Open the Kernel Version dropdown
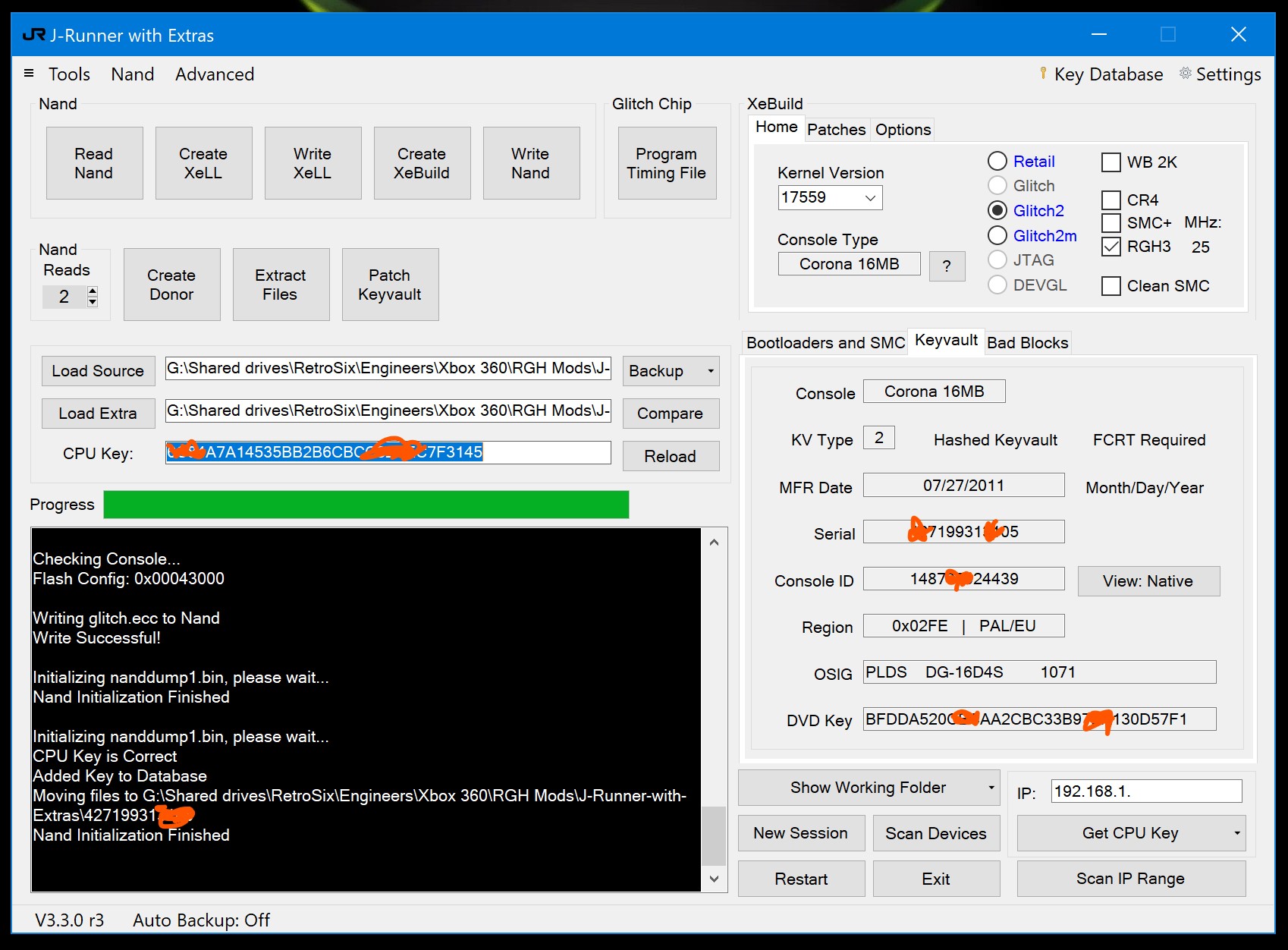Screen dimensions: 1288x950 pyautogui.click(x=869, y=197)
